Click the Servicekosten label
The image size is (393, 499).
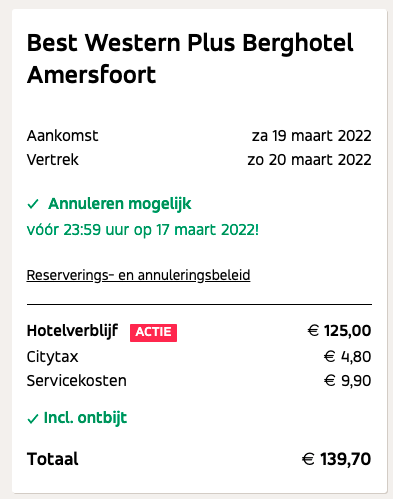(77, 381)
